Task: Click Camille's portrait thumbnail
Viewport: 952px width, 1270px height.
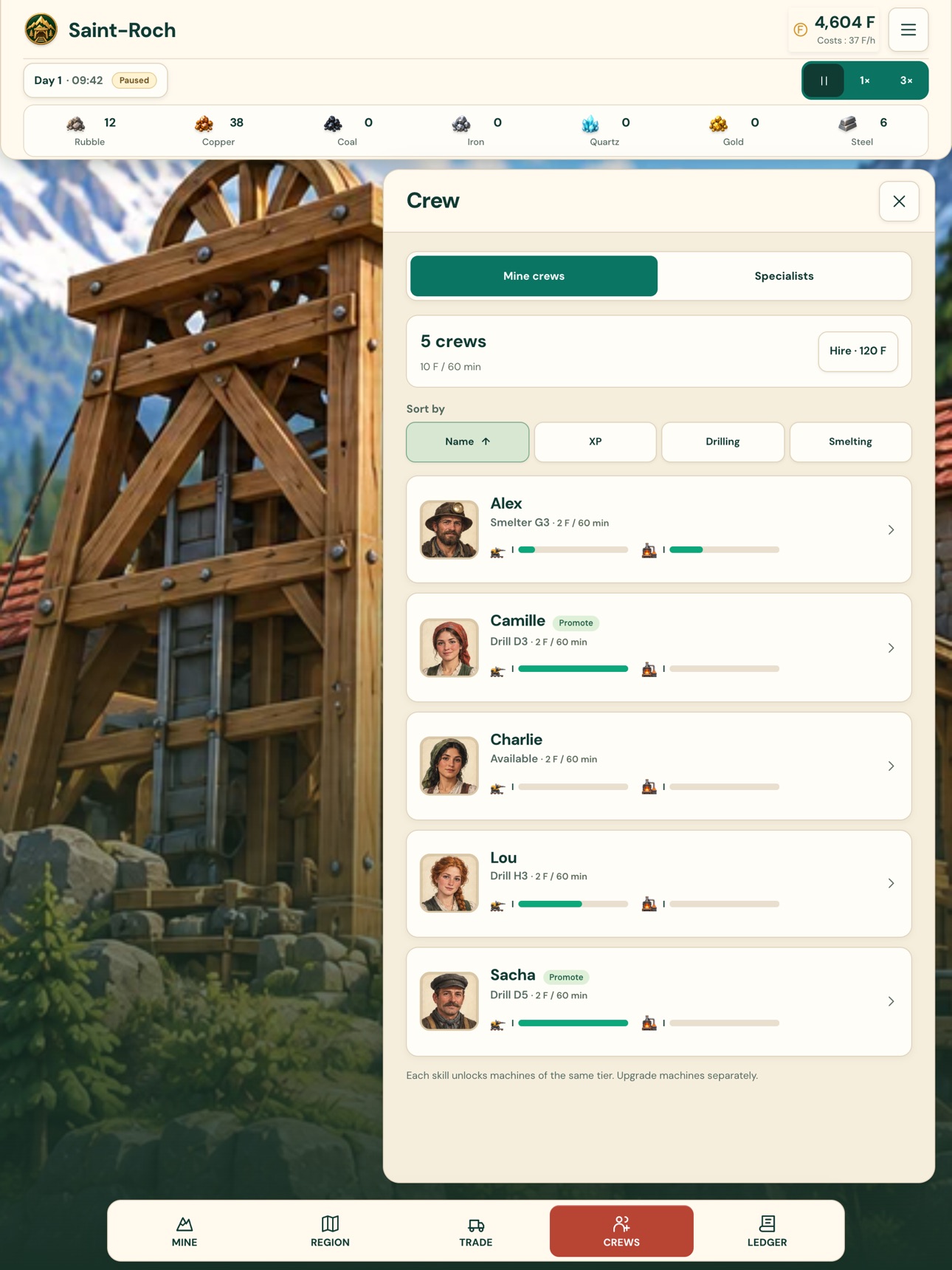Action: 449,648
